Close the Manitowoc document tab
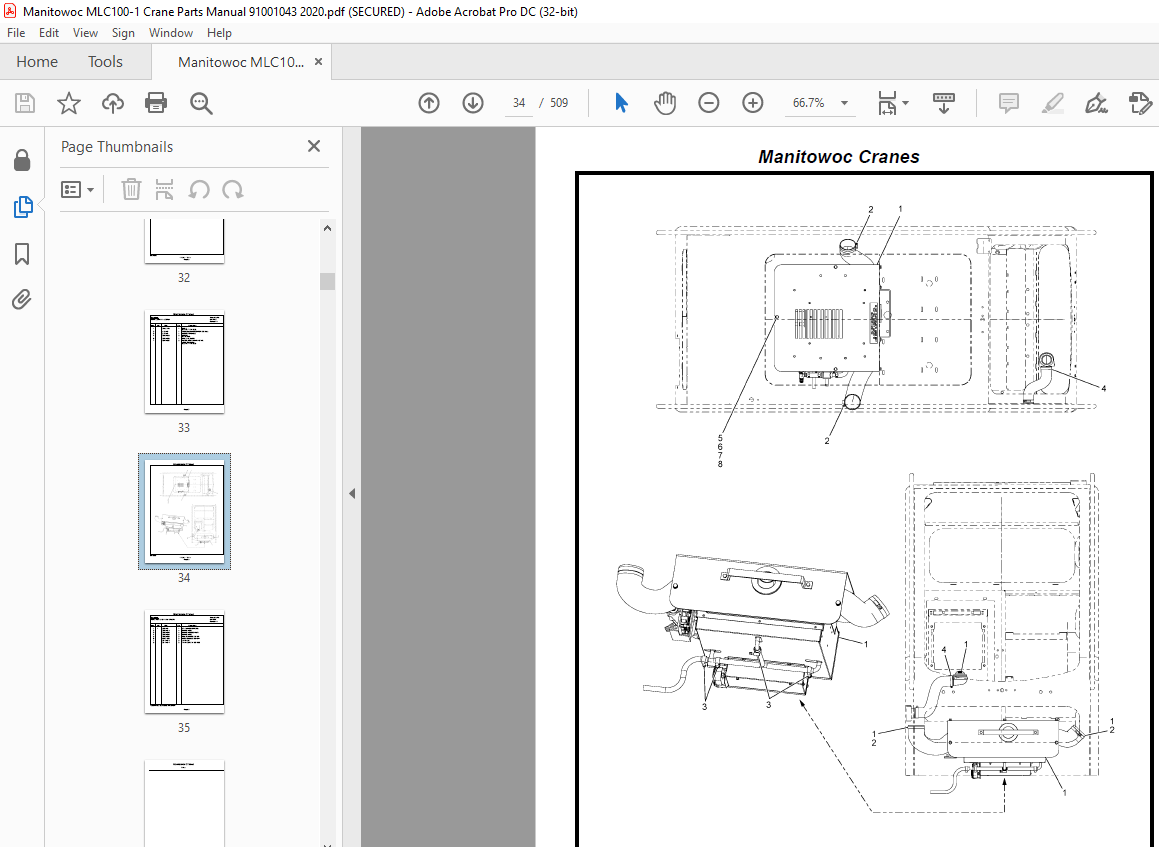 (x=319, y=61)
